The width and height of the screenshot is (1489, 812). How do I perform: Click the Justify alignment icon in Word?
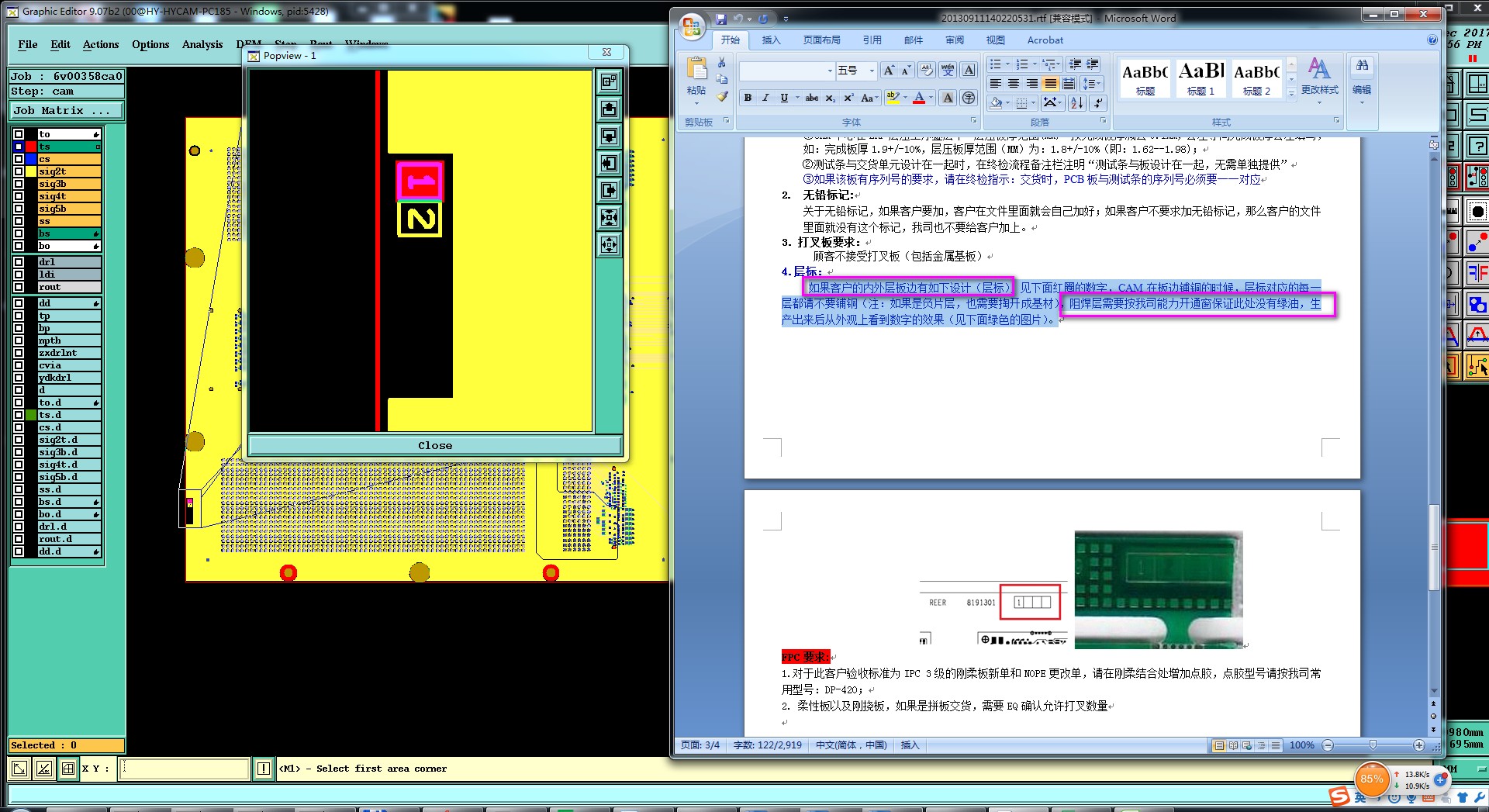[1050, 84]
